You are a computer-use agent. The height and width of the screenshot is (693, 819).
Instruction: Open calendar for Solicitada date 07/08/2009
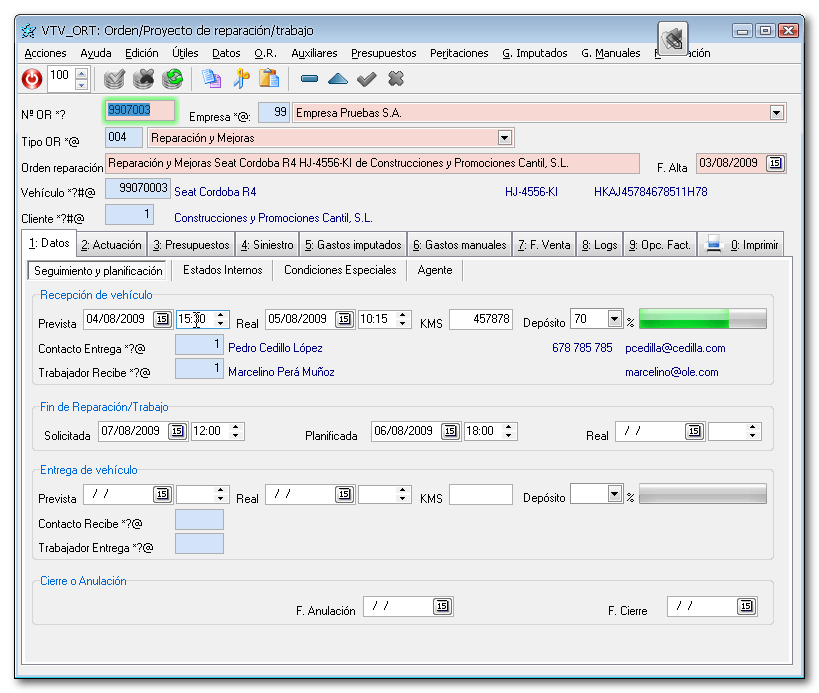point(178,431)
